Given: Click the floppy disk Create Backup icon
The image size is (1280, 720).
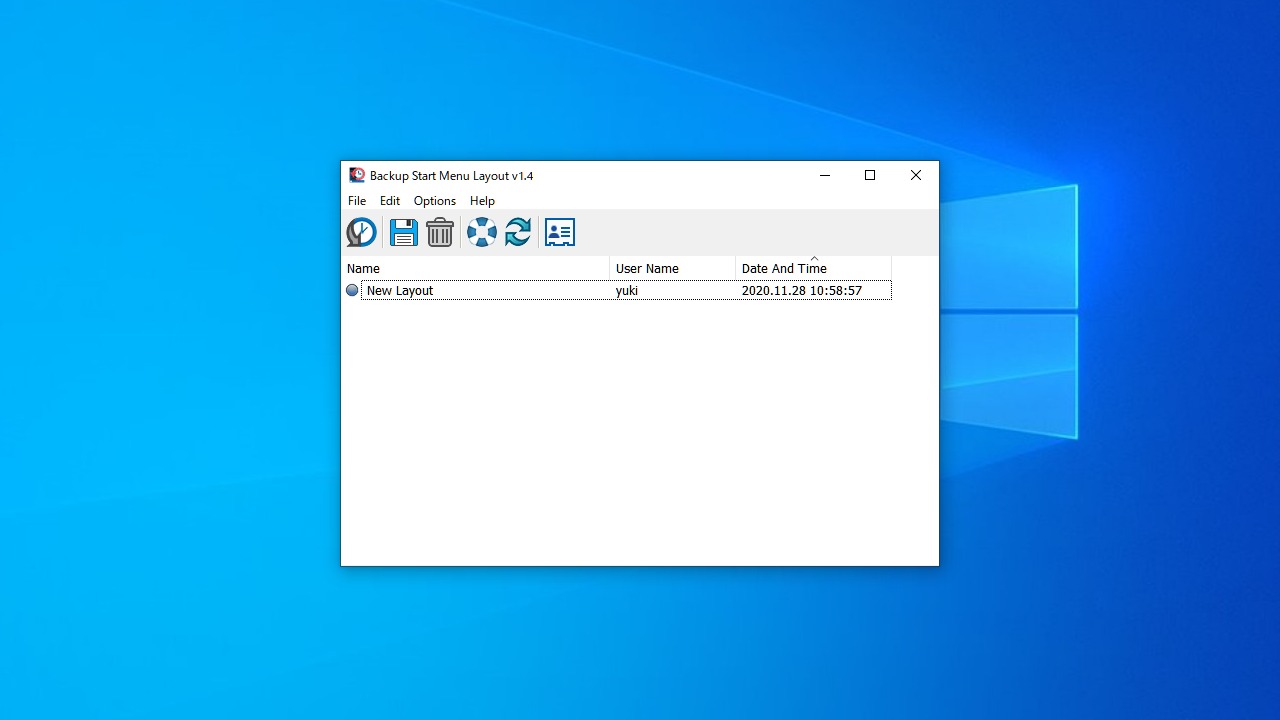Looking at the screenshot, I should [404, 232].
